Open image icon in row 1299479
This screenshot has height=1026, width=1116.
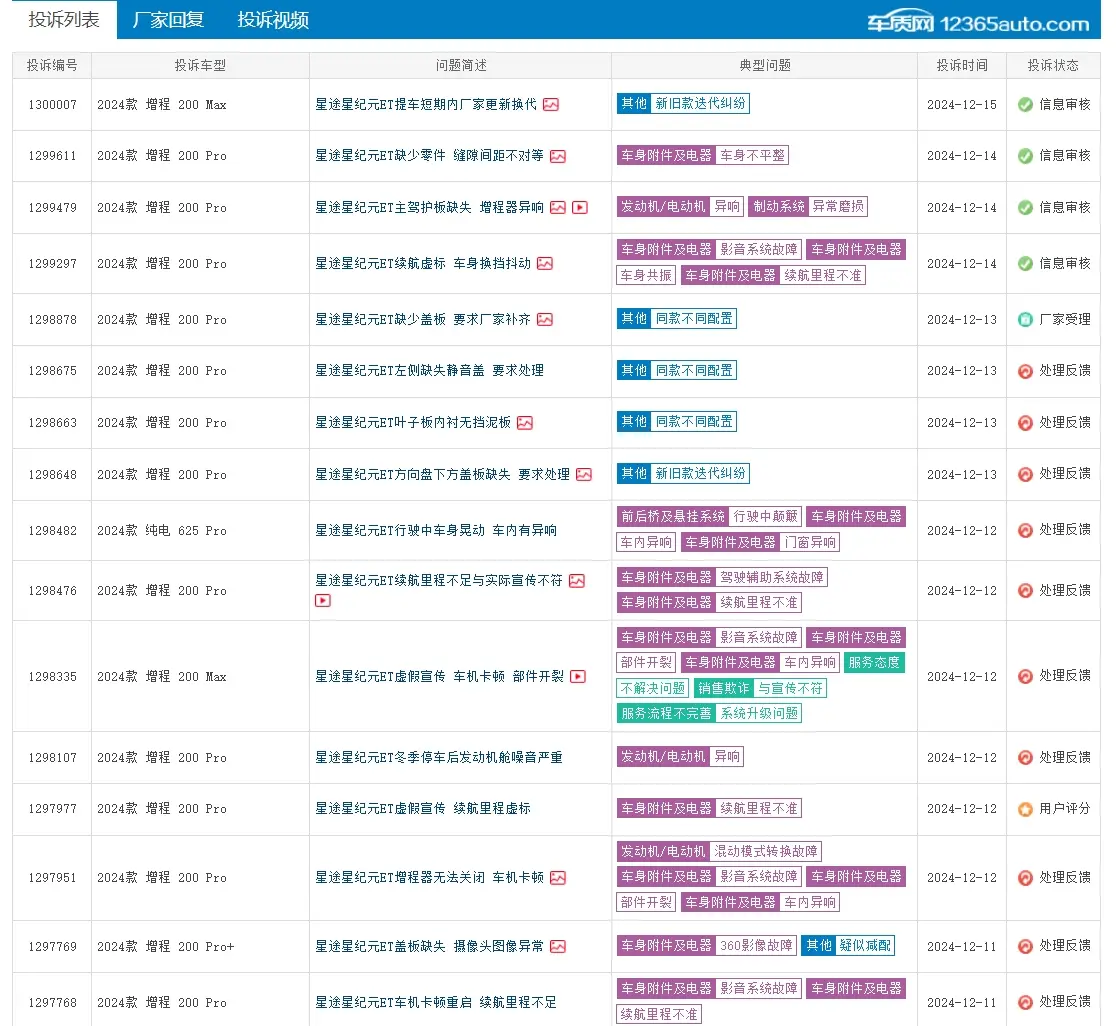(x=558, y=207)
